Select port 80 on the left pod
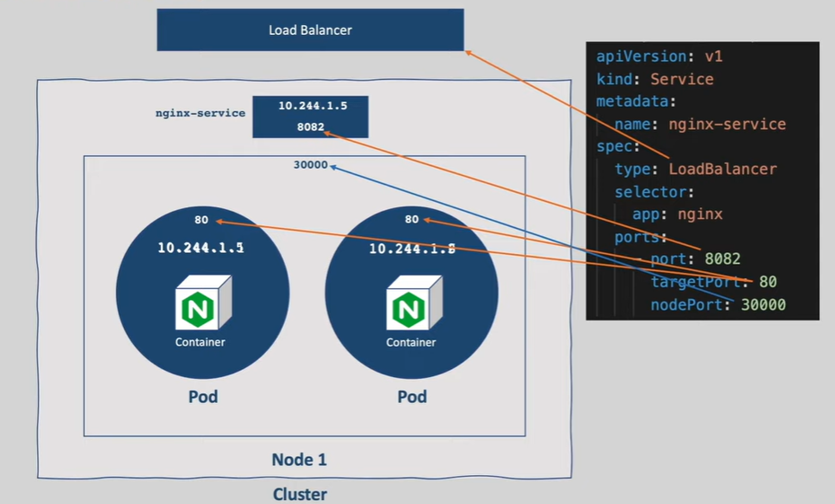 point(201,220)
